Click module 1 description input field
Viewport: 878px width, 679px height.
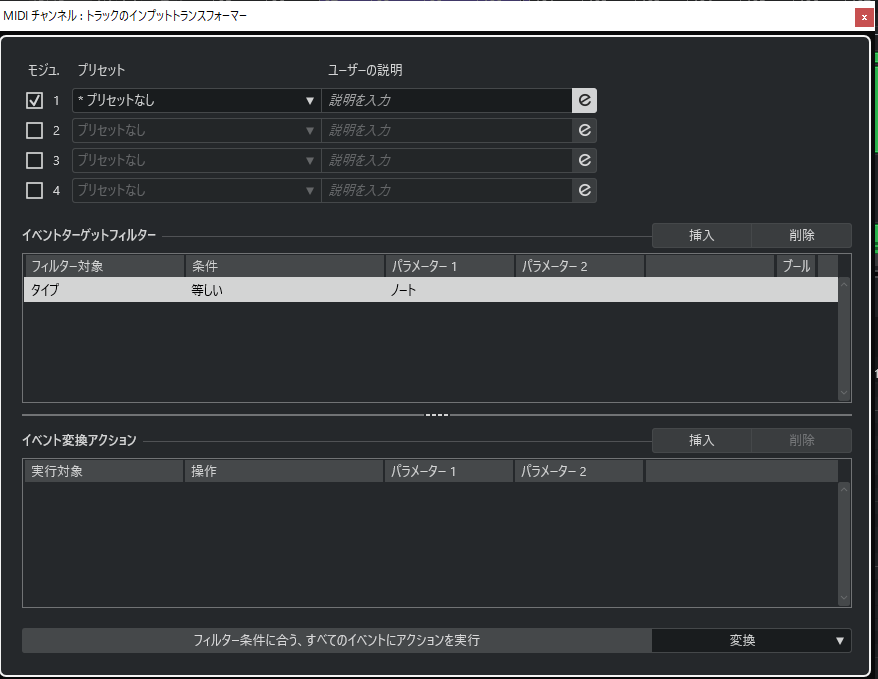pyautogui.click(x=446, y=100)
